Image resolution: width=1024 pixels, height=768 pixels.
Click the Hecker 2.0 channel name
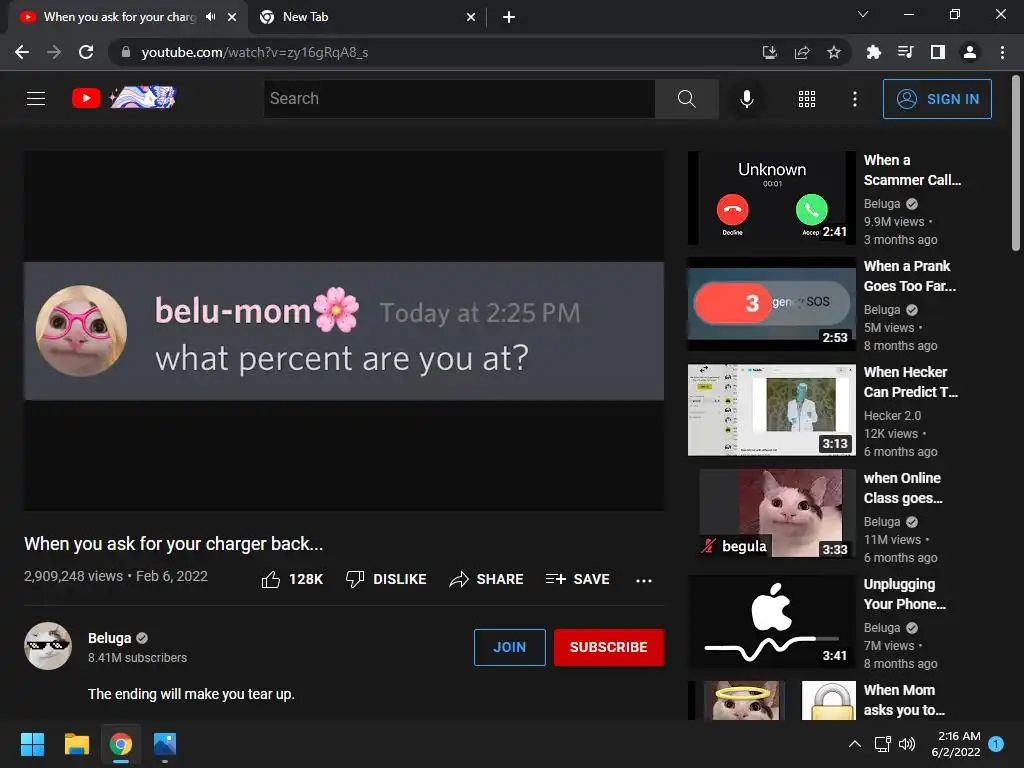892,415
